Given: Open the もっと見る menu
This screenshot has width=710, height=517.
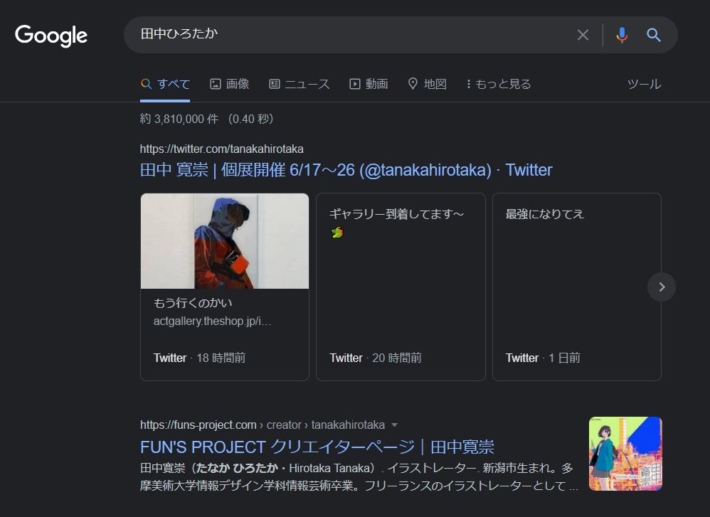Looking at the screenshot, I should 499,84.
